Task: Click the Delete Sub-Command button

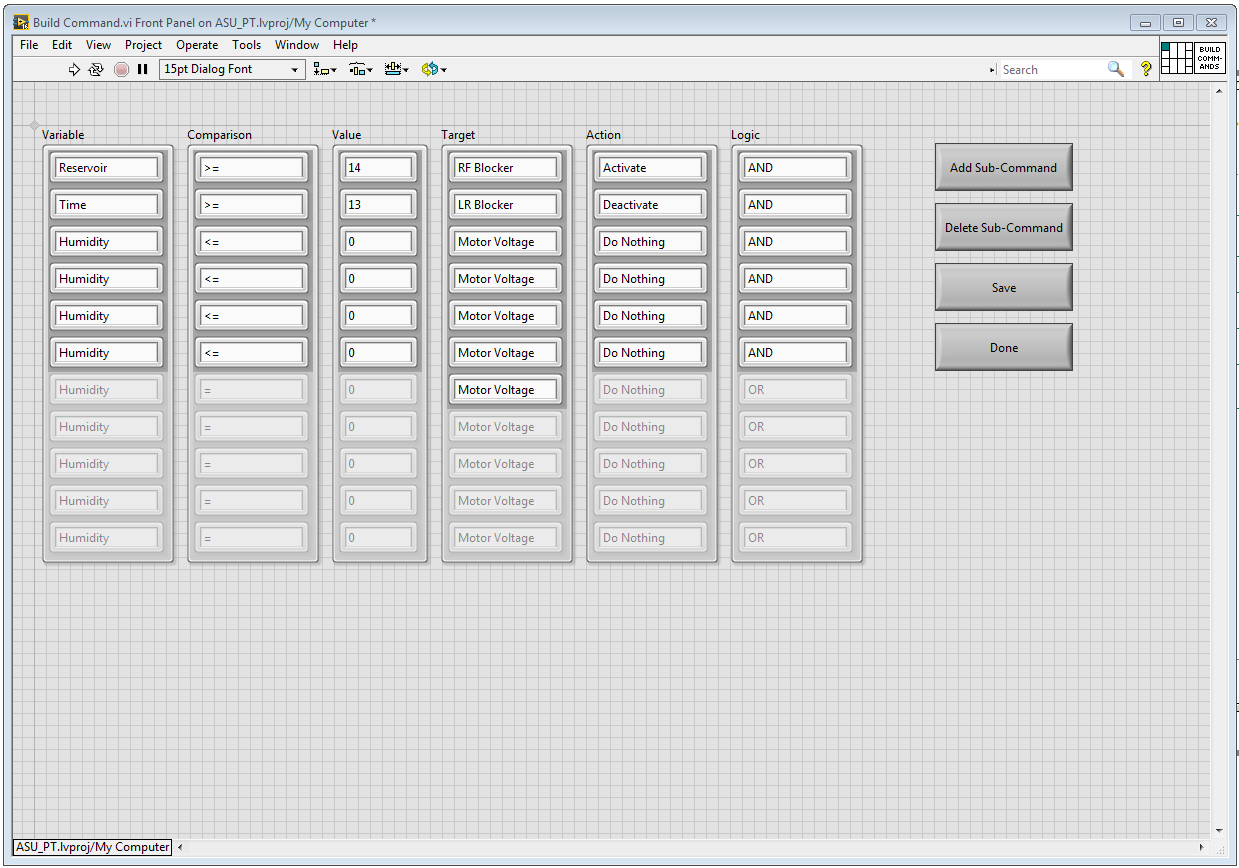Action: click(1003, 227)
